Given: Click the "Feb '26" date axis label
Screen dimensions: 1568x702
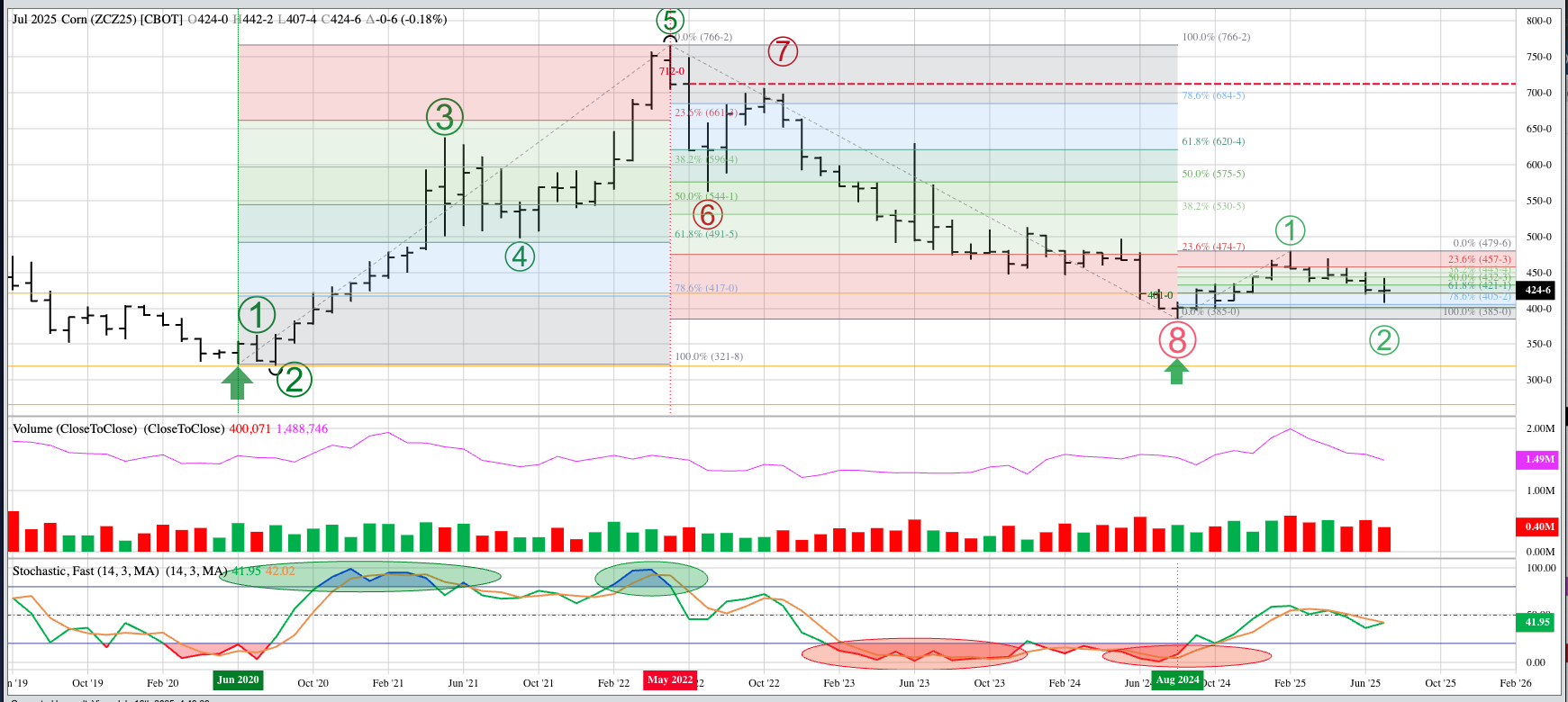Looking at the screenshot, I should [1516, 683].
